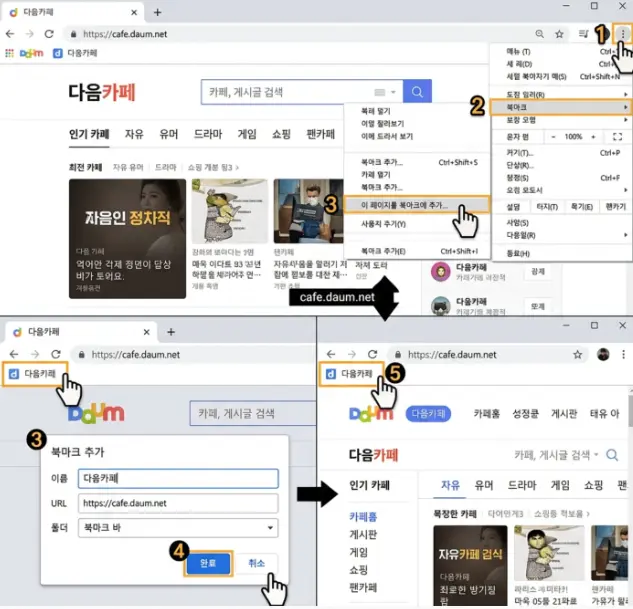The image size is (633, 609).
Task: Click the 이름 field containing 다음카페
Action: tap(178, 479)
